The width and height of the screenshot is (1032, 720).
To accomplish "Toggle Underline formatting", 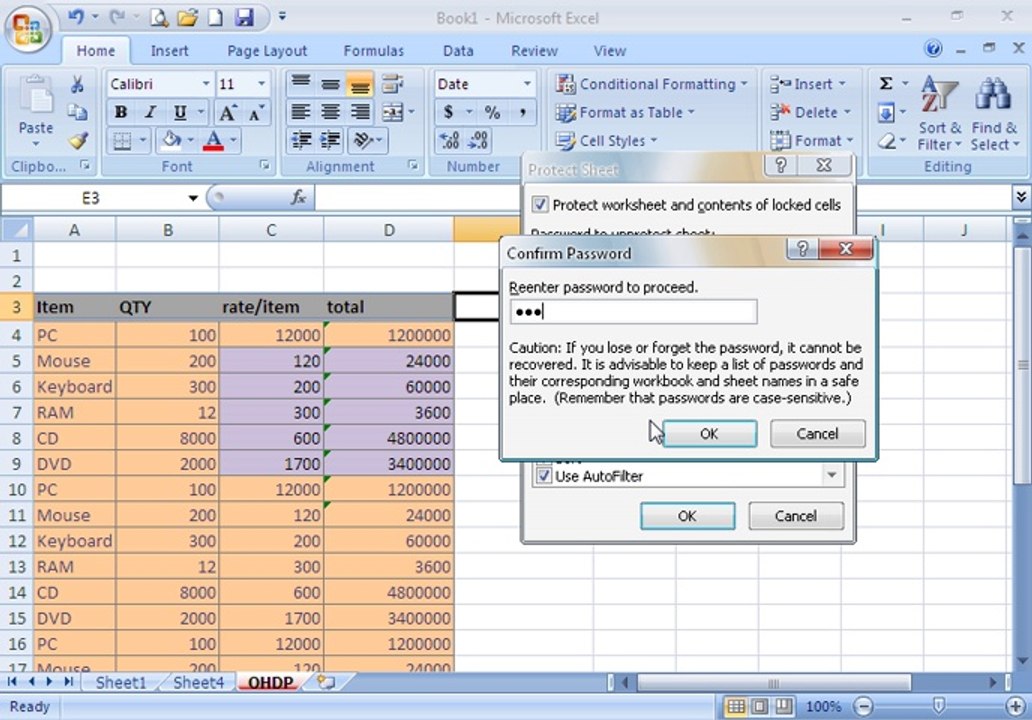I will coord(180,113).
